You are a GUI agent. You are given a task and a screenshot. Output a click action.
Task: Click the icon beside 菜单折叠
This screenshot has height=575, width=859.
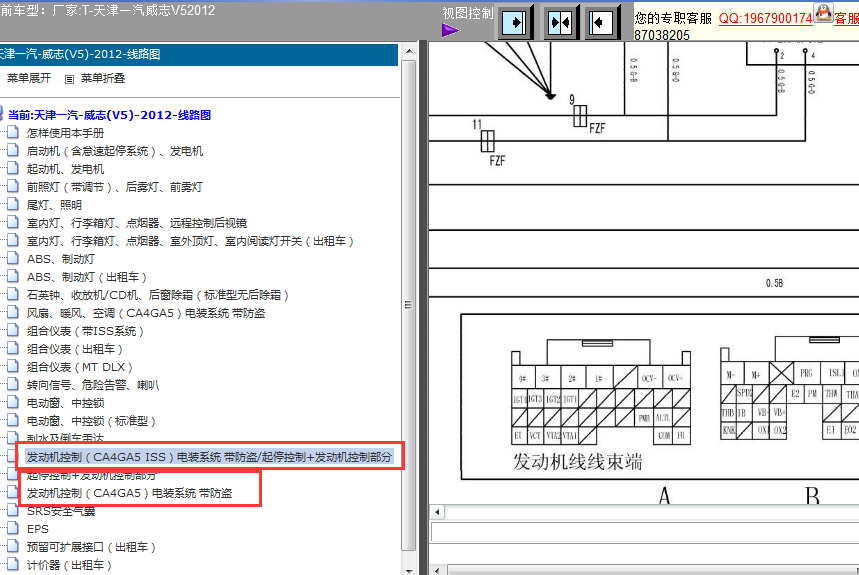[x=69, y=79]
